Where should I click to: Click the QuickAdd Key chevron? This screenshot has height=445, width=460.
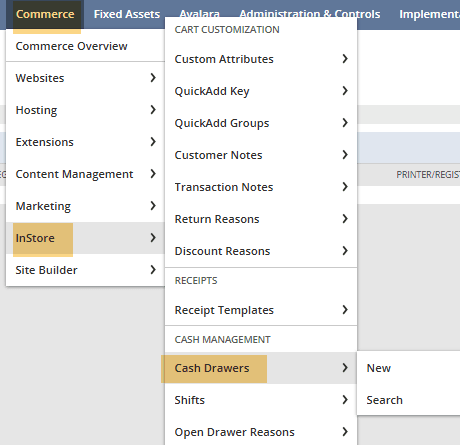345,91
